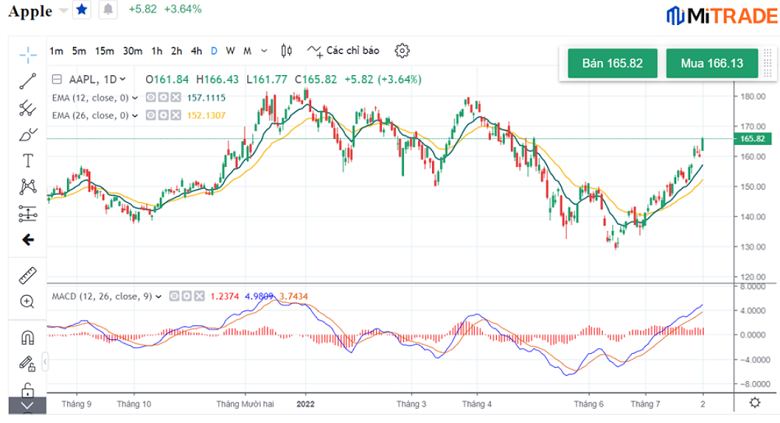Toggle the magnet snap mode
Screen dimensions: 780x423
click(x=28, y=338)
